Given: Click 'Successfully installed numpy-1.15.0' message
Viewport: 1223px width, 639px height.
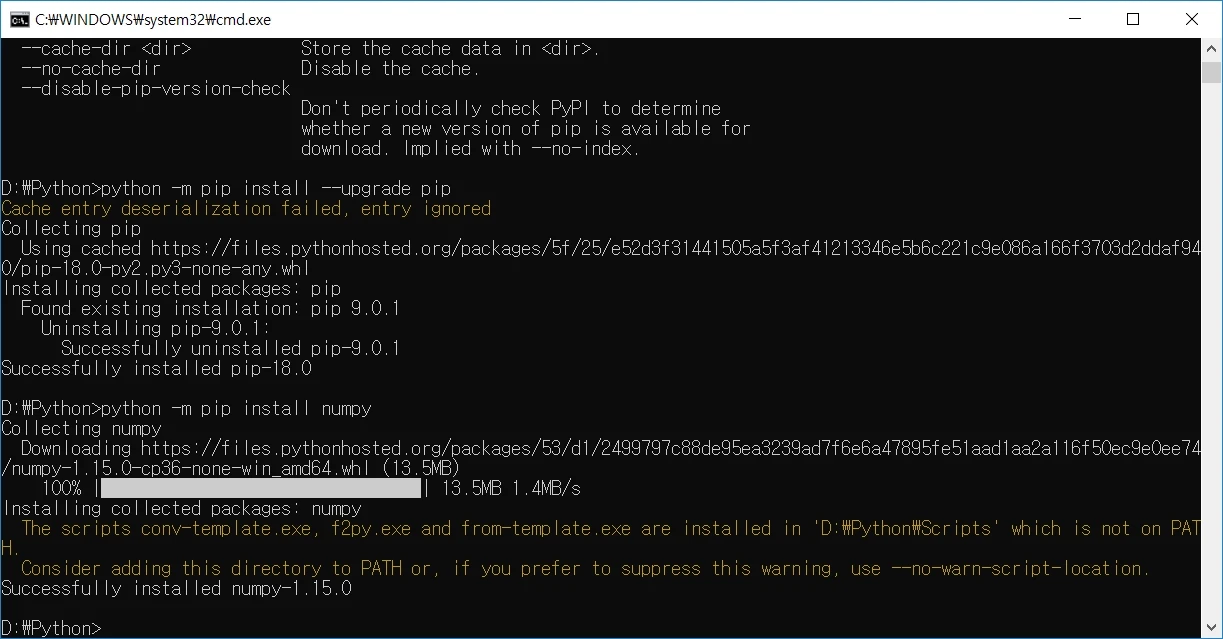Looking at the screenshot, I should (177, 588).
